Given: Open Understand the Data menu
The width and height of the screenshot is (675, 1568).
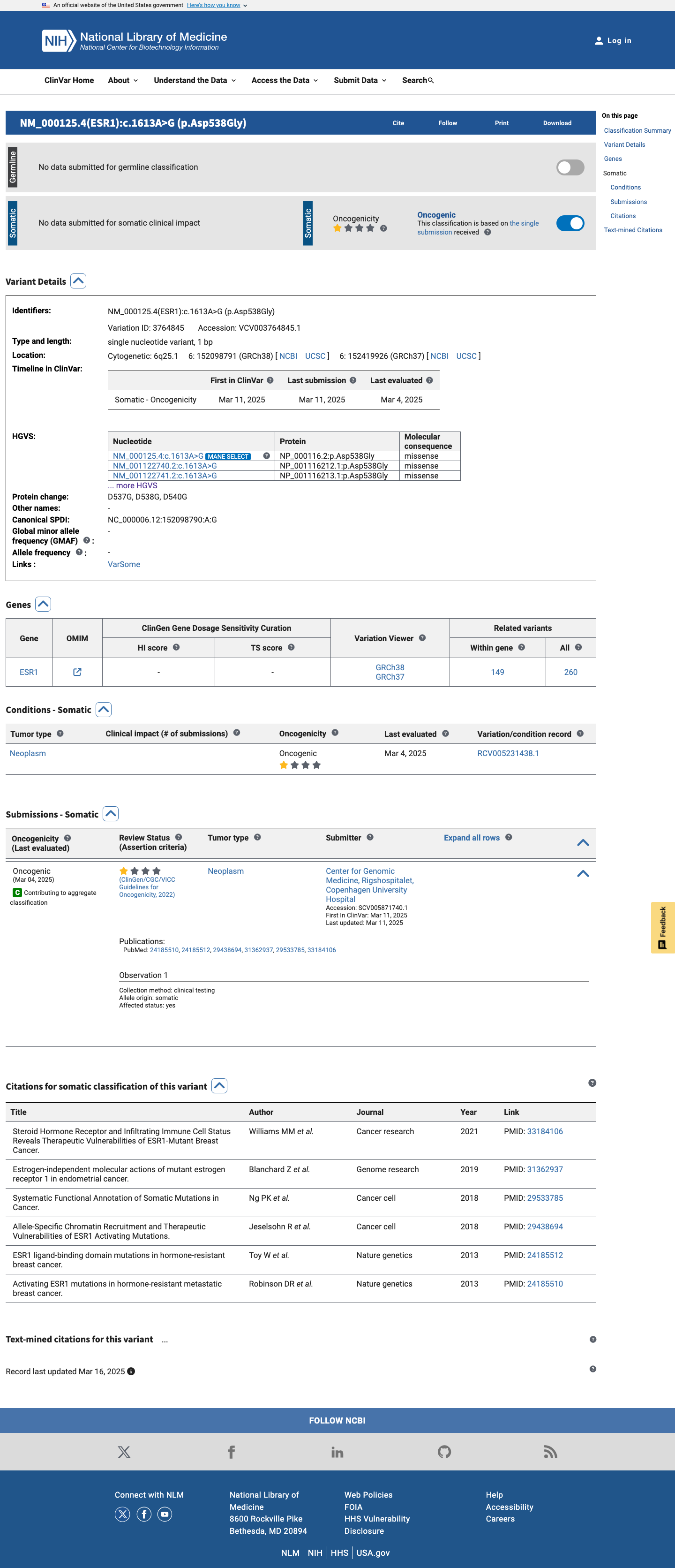Looking at the screenshot, I should 195,80.
